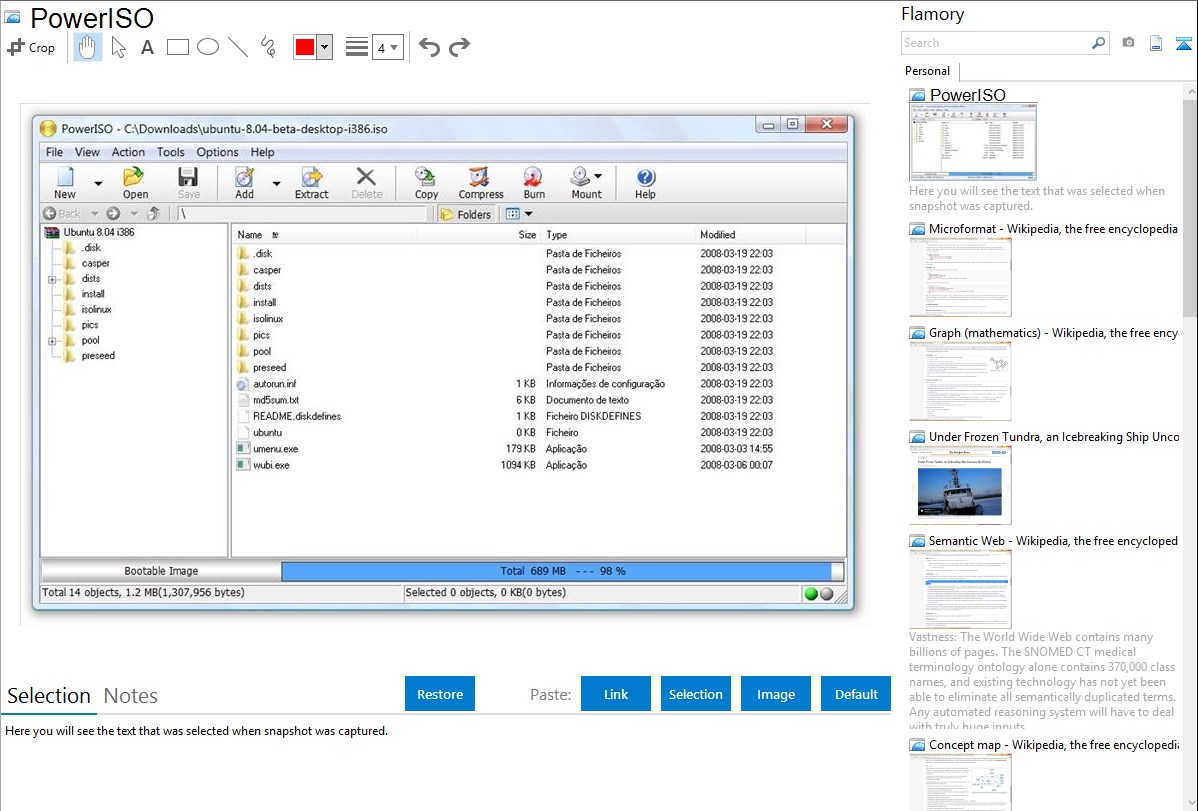Open the line width dropdown
Image resolution: width=1198 pixels, height=811 pixels.
click(387, 47)
